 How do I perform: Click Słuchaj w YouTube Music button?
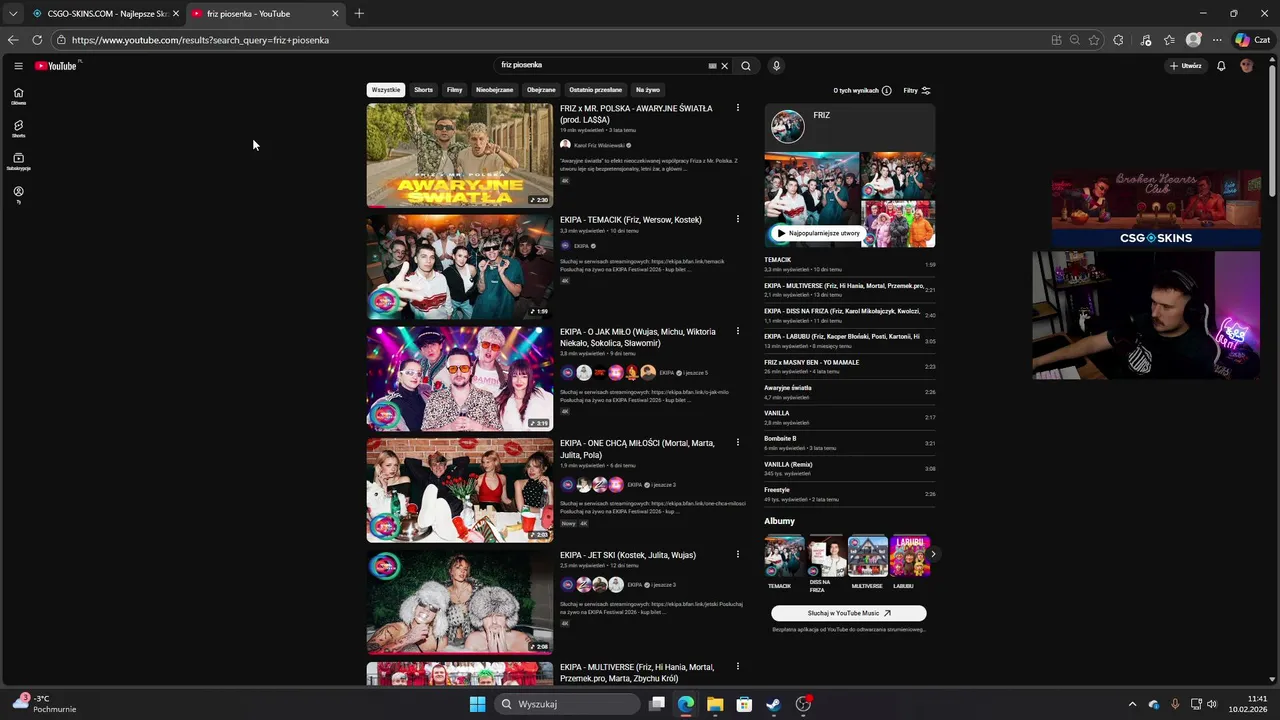coord(849,613)
